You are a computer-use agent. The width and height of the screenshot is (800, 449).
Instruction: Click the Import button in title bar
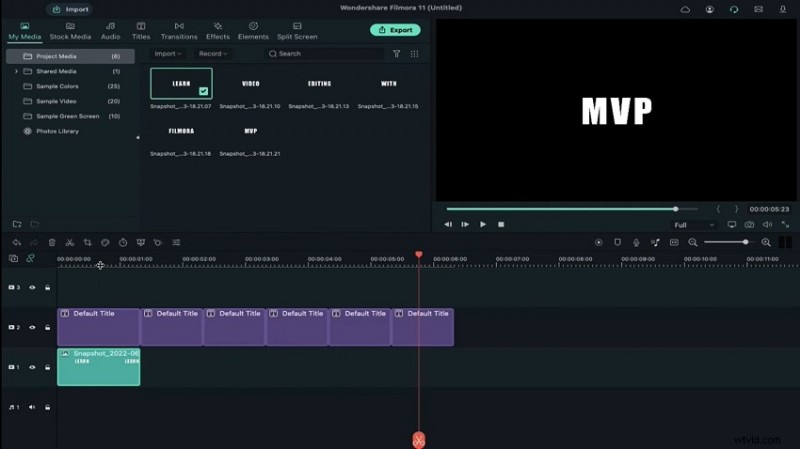tap(70, 9)
